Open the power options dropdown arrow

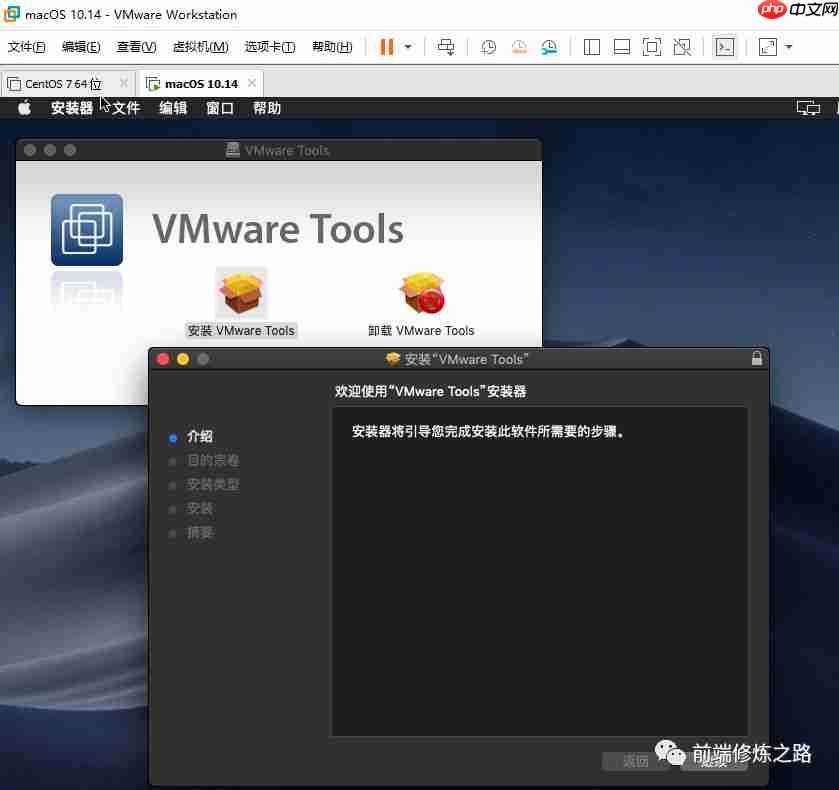click(408, 47)
